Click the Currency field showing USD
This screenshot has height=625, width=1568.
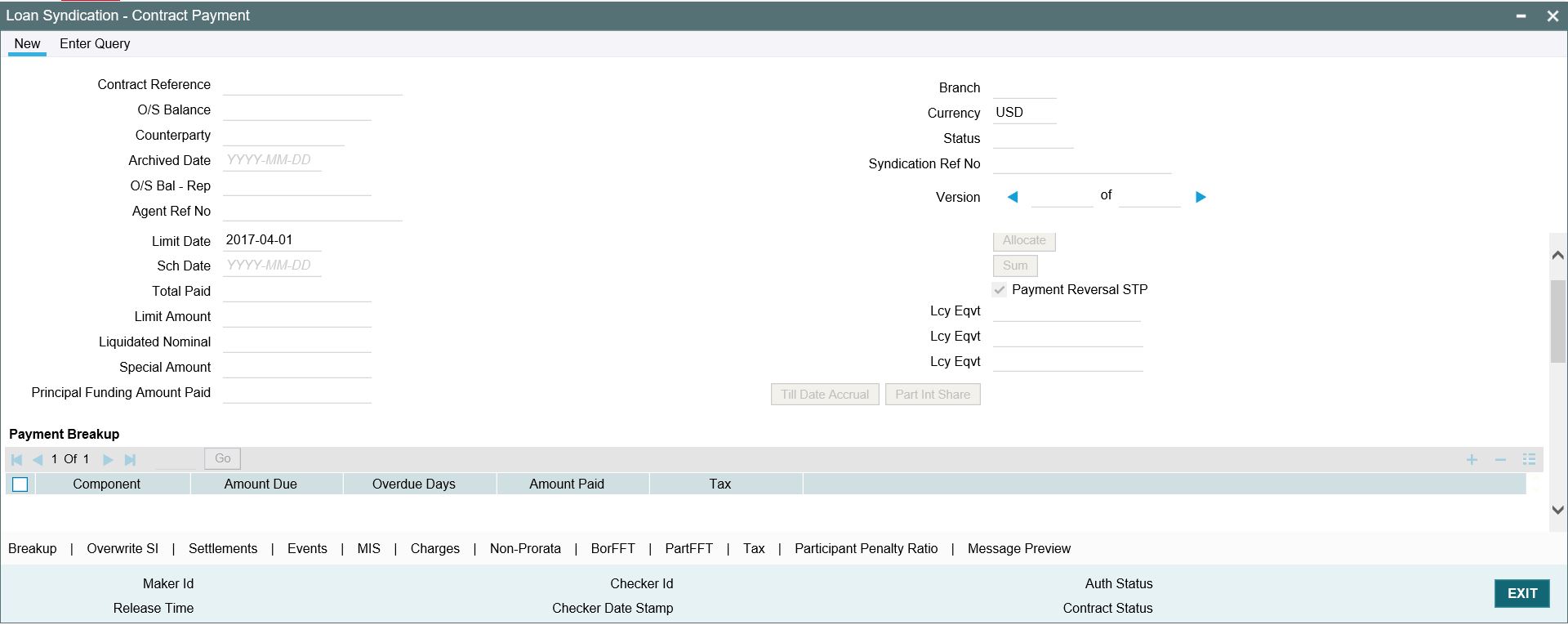1025,113
